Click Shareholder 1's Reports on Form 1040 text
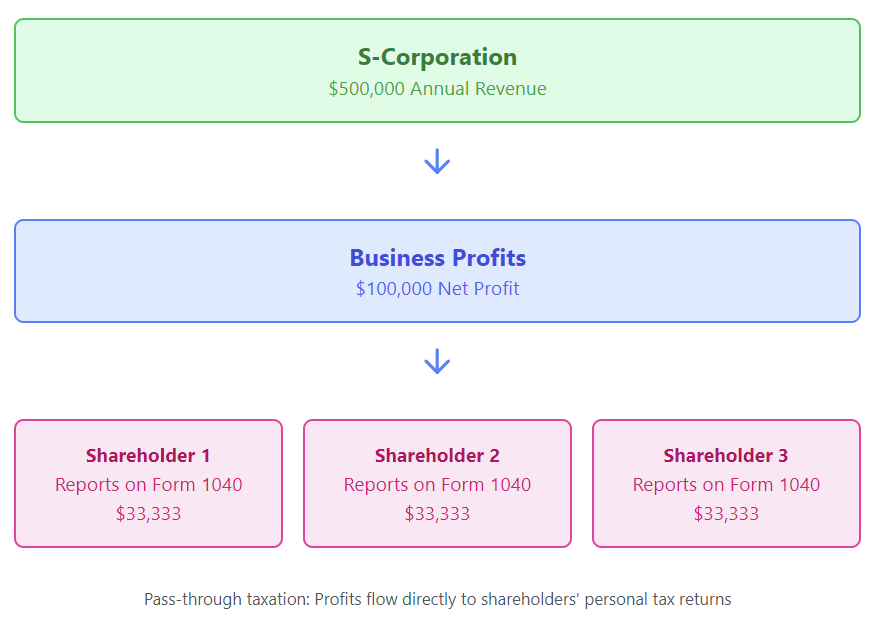882x618 pixels. coord(148,485)
